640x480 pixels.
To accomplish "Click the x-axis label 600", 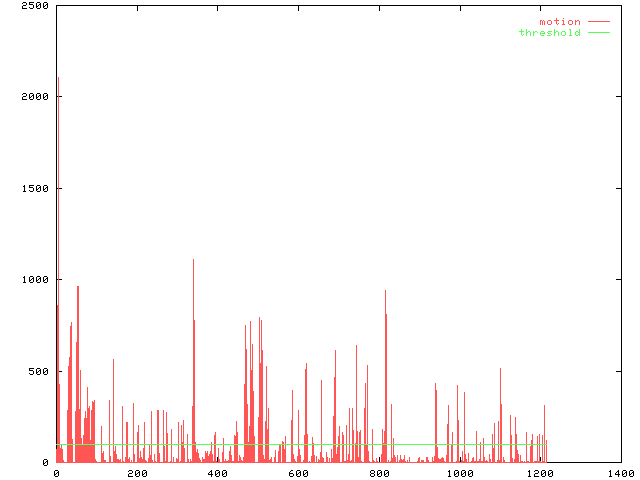I will coord(298,473).
